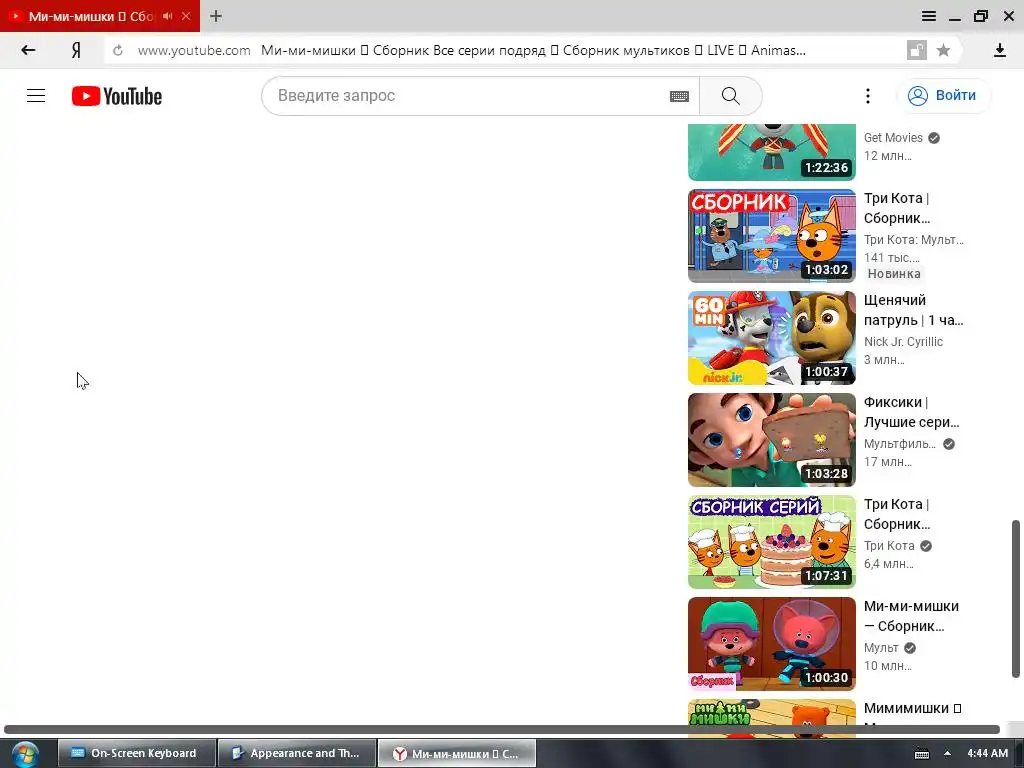Open the Nick Jr. Cyrillic channel name

coord(903,342)
